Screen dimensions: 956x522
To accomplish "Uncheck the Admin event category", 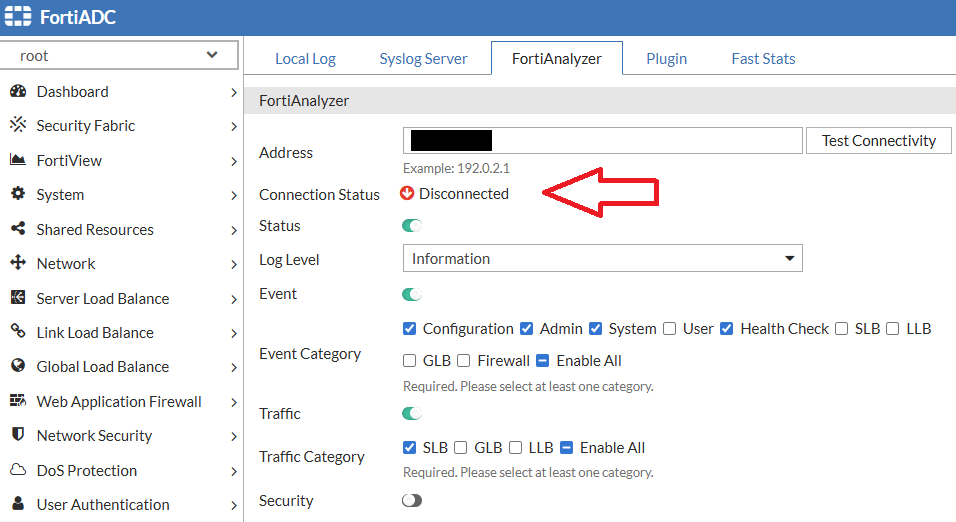I will click(x=527, y=329).
